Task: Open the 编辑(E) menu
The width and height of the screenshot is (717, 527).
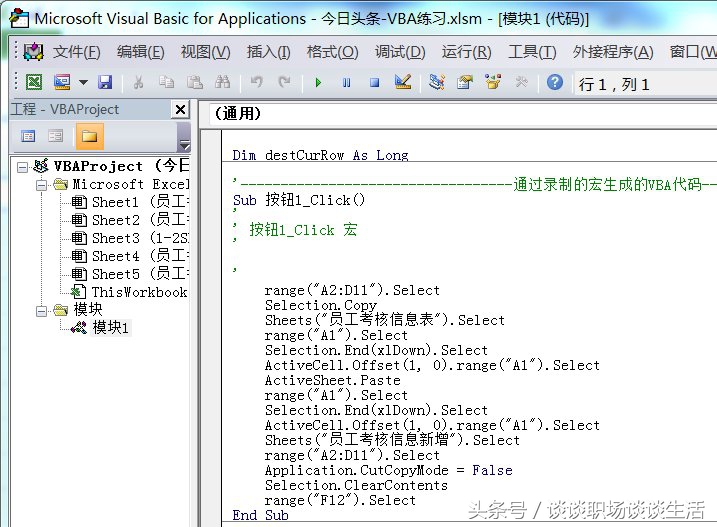Action: click(x=140, y=52)
